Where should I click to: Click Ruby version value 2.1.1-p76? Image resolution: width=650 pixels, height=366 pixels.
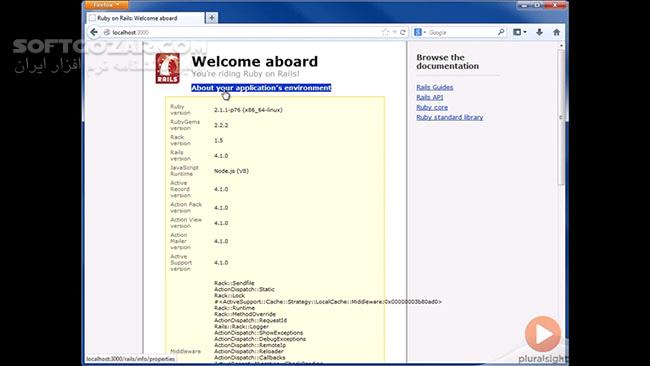(x=248, y=110)
